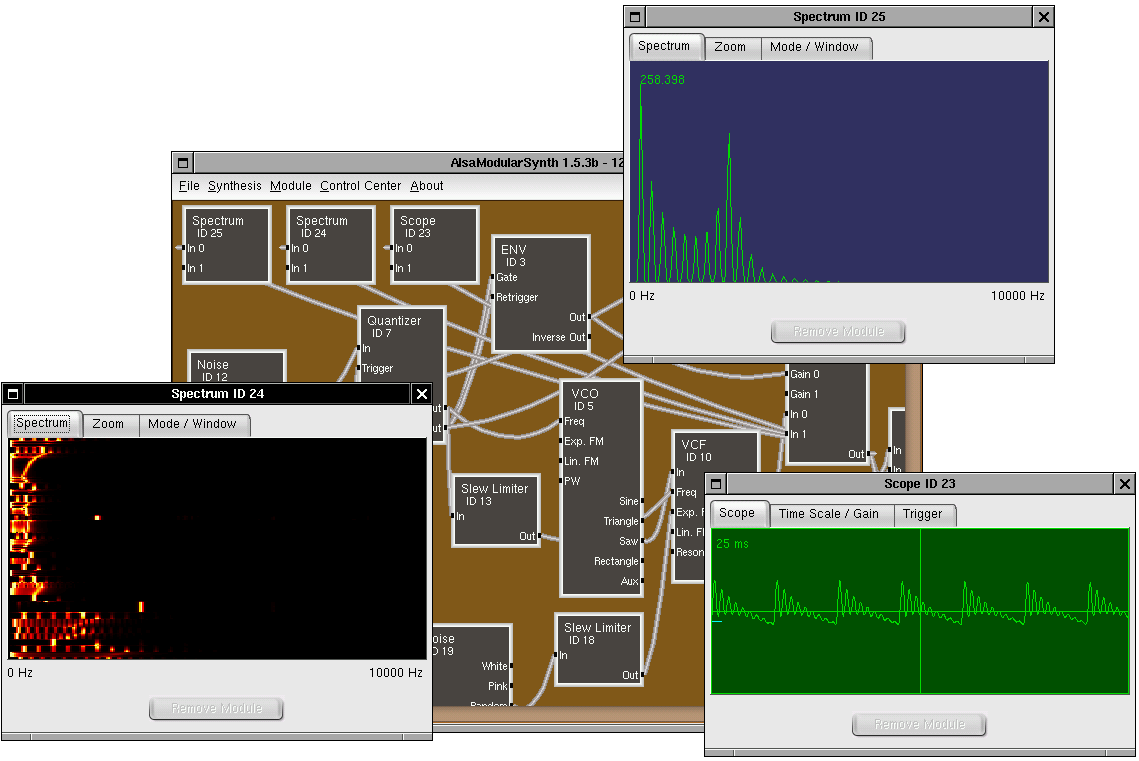Screen dimensions: 1139x761
Task: Click the AlsaModularSynth window menu icon
Action: 183,163
